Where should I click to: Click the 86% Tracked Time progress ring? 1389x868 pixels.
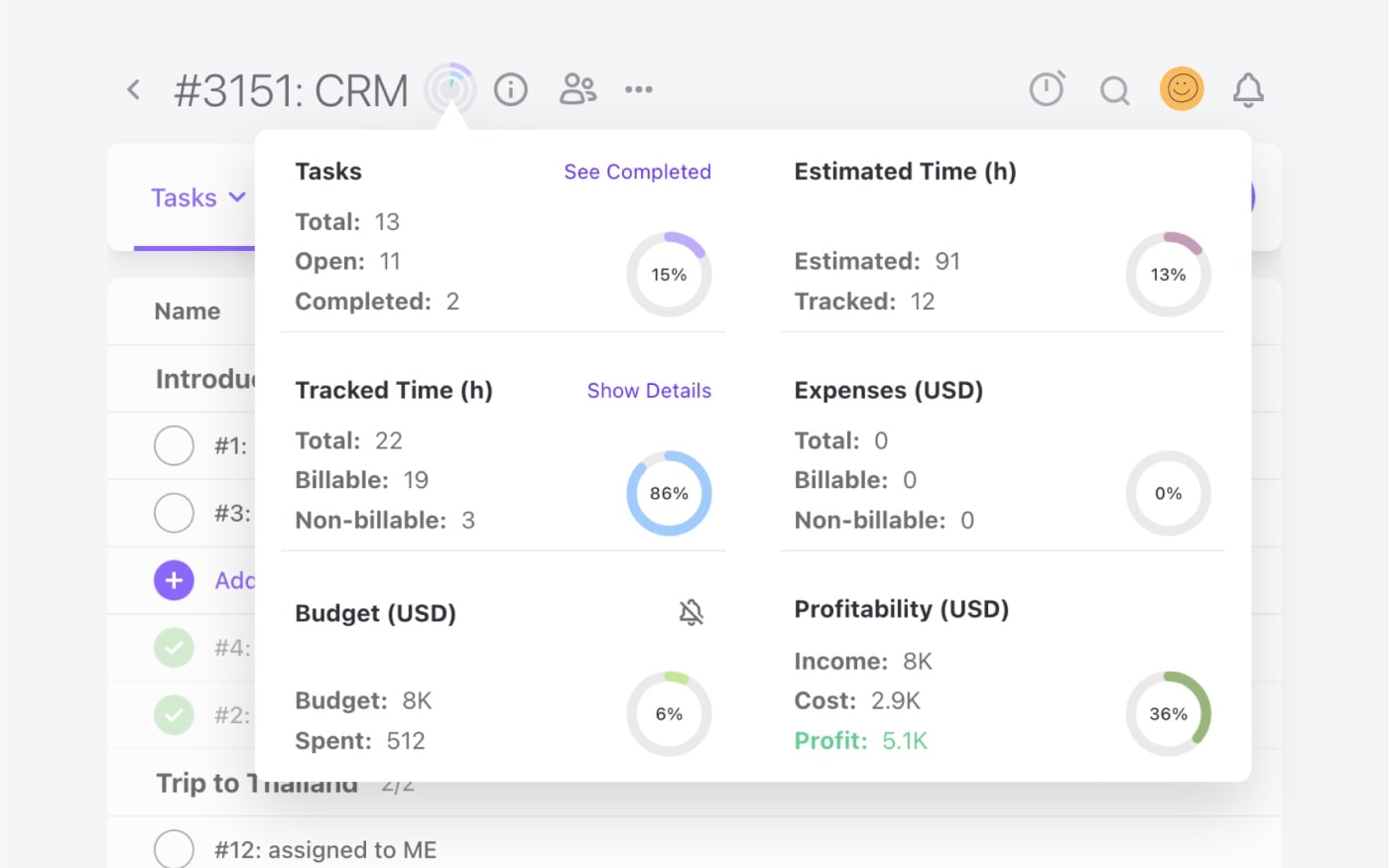(x=669, y=493)
